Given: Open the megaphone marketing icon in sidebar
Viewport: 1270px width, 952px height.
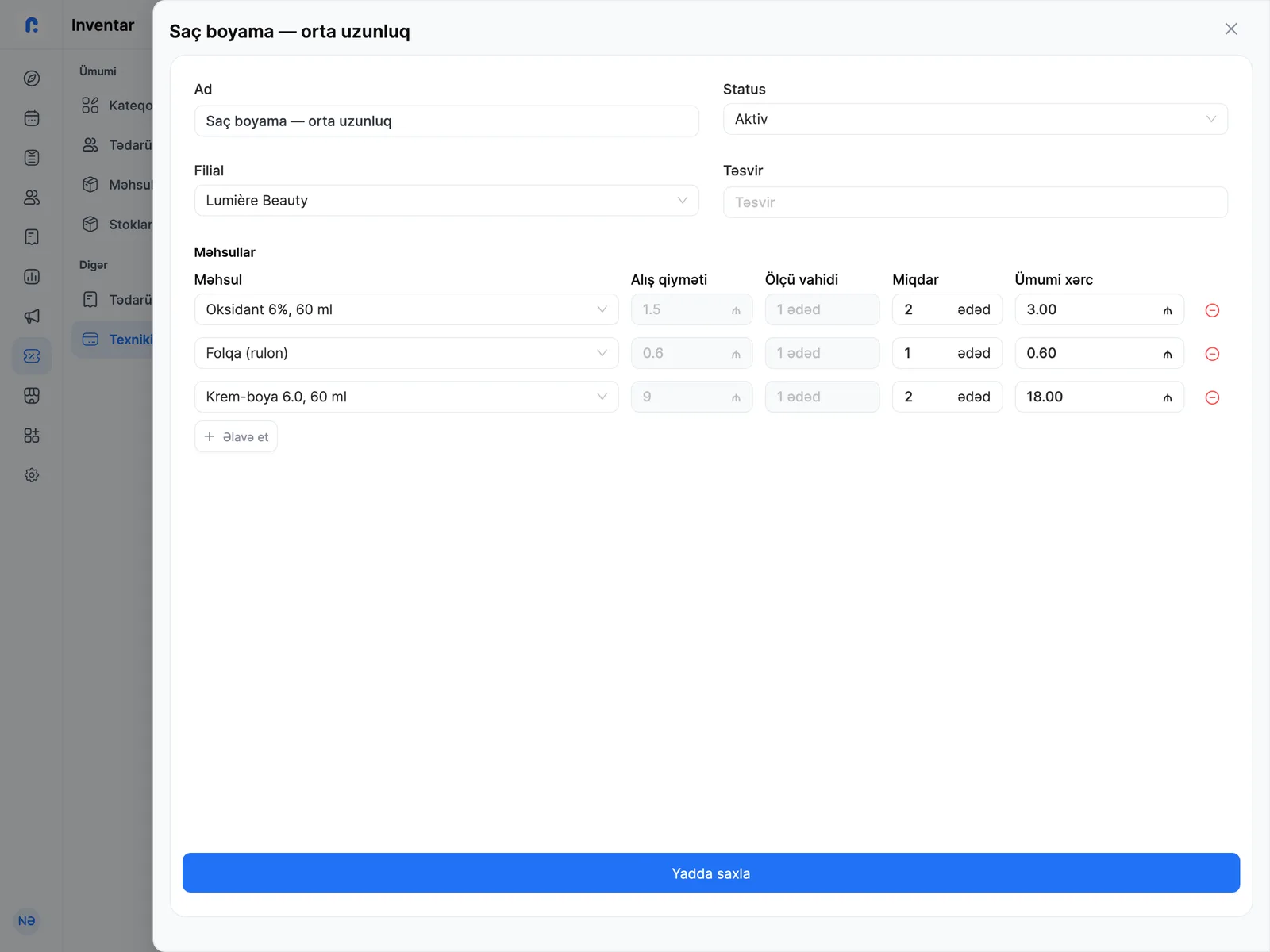Looking at the screenshot, I should 32,317.
